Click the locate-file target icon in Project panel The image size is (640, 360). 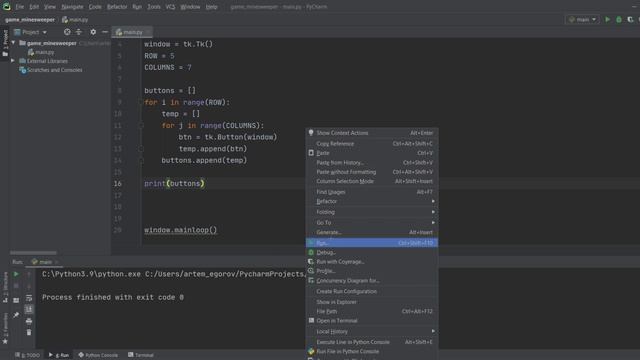[x=67, y=32]
